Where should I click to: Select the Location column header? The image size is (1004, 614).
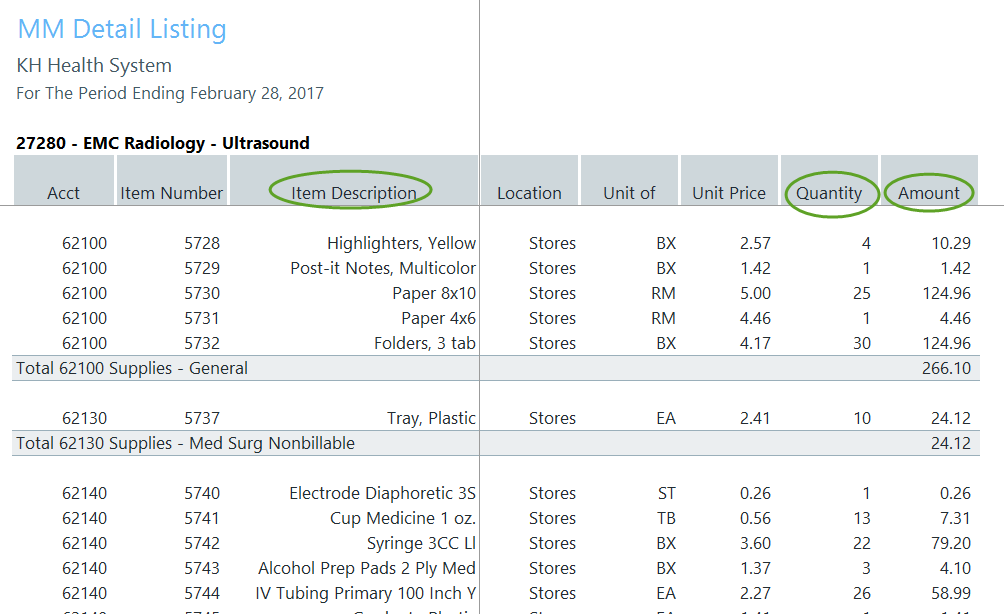529,193
